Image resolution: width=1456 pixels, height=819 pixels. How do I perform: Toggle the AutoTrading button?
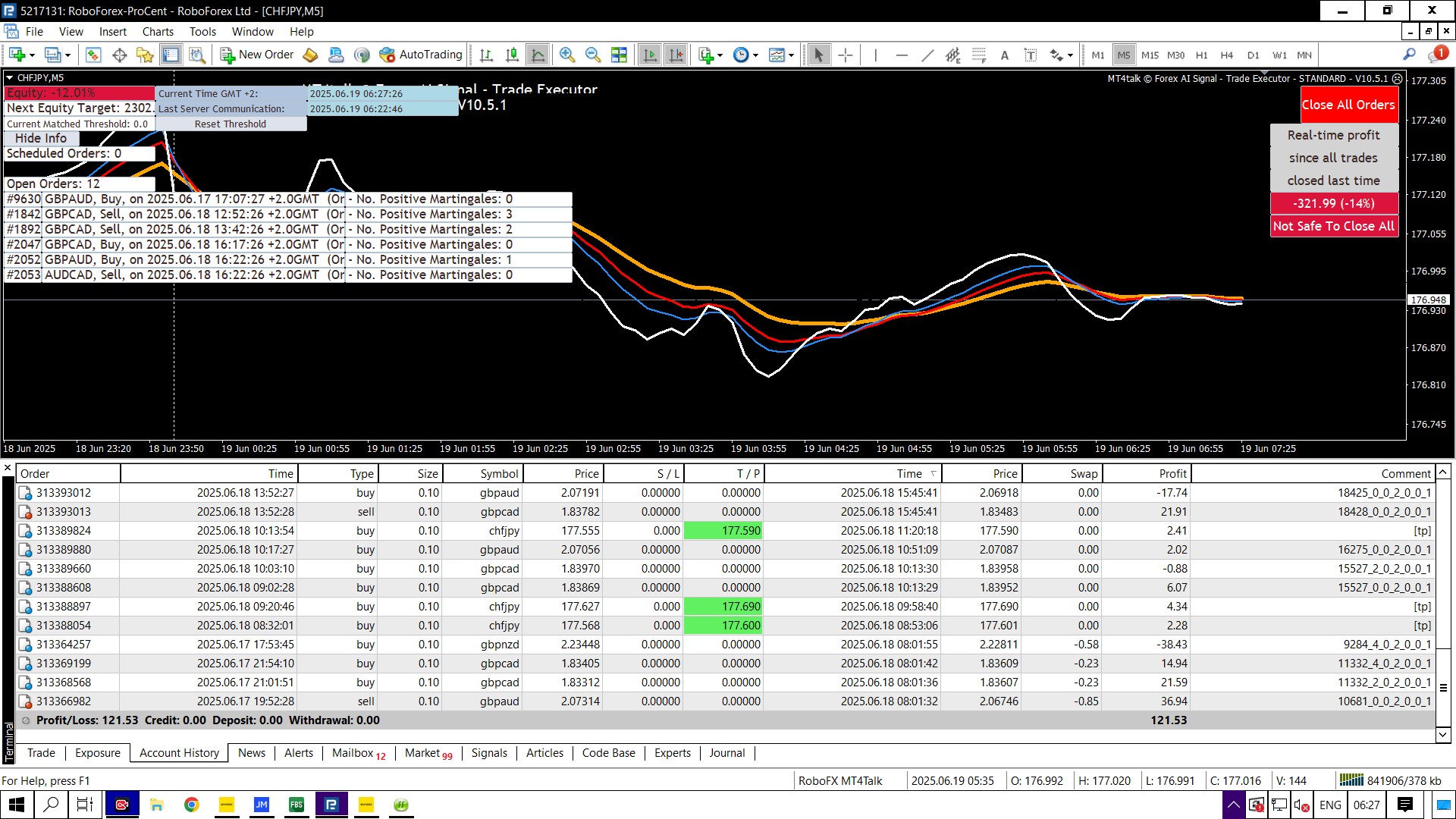[x=421, y=55]
